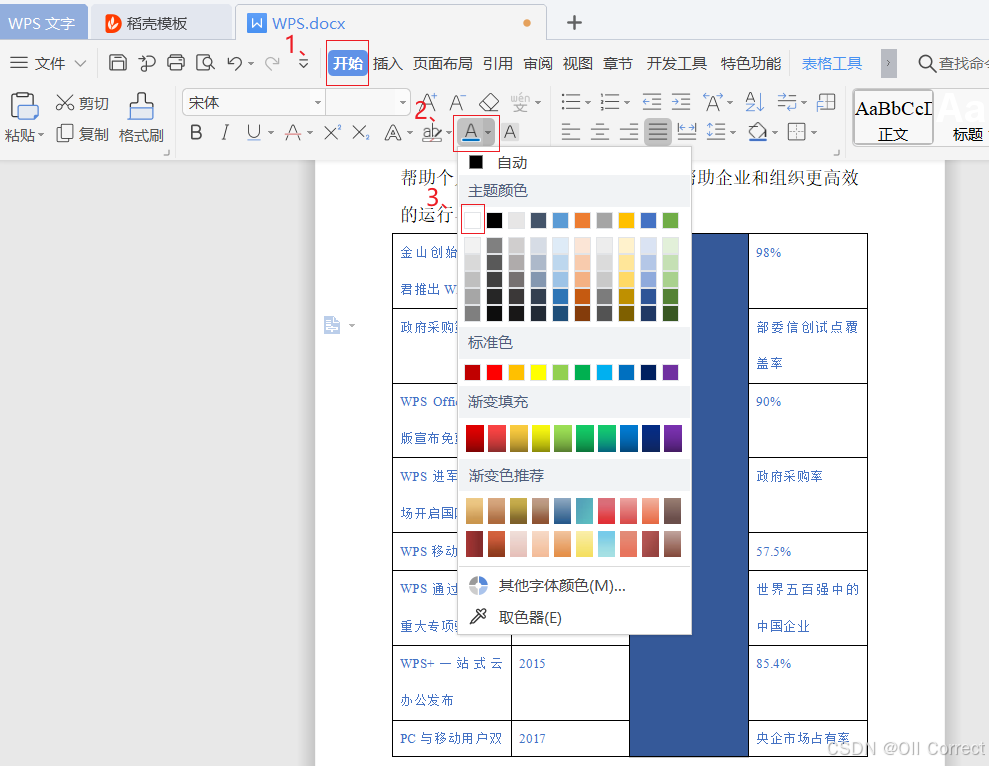This screenshot has height=766, width=989.
Task: Click the WPS 文字 home button
Action: coord(43,23)
